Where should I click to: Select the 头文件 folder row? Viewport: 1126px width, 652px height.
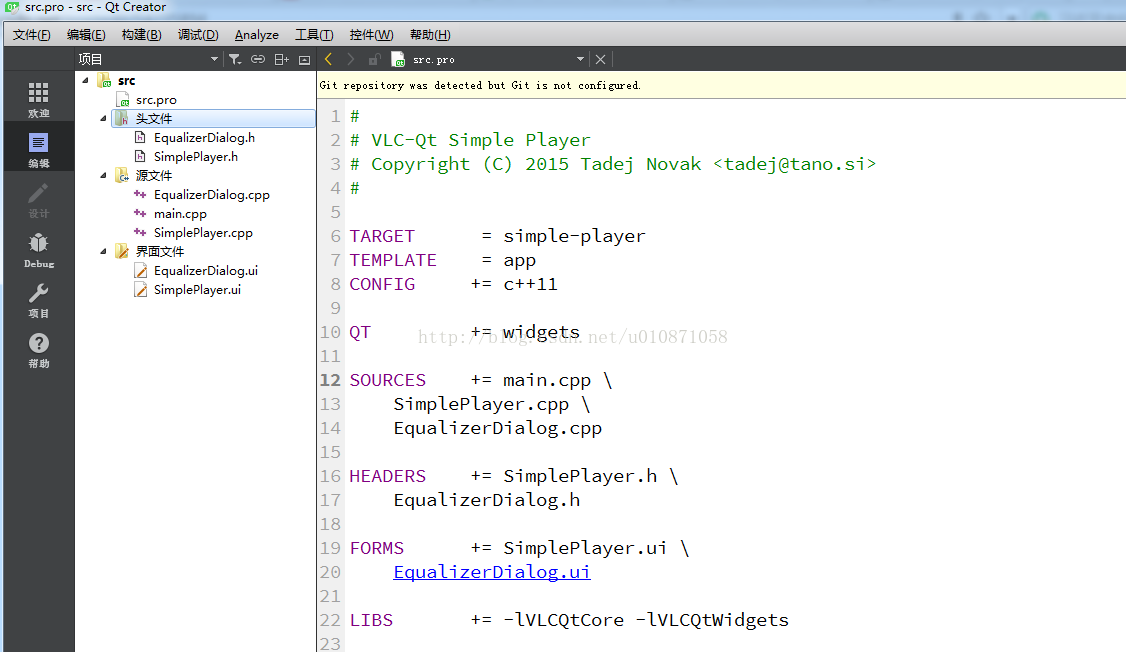[x=213, y=118]
